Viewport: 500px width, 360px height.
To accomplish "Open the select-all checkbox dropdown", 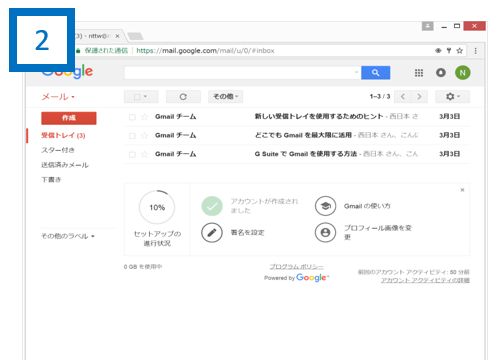I will pyautogui.click(x=141, y=97).
